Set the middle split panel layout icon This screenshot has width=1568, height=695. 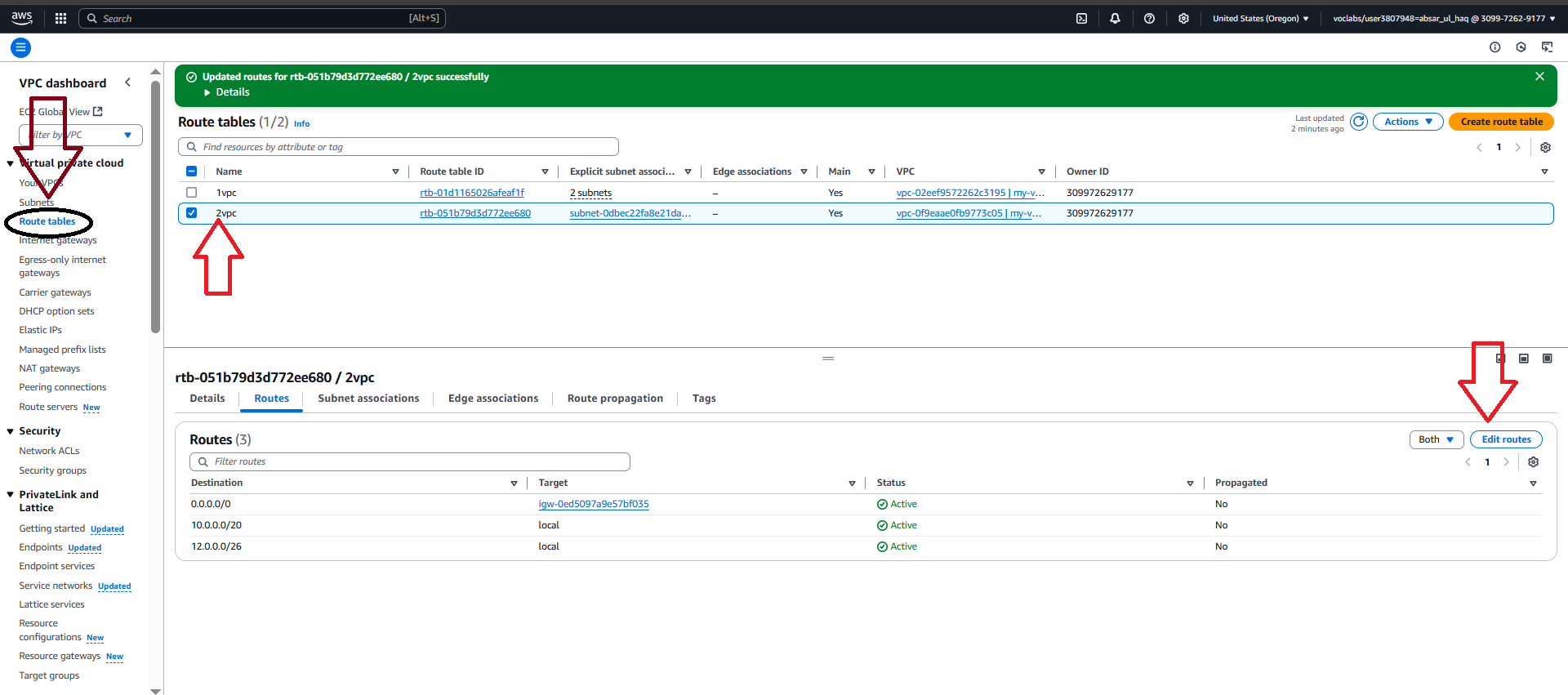click(x=1524, y=359)
